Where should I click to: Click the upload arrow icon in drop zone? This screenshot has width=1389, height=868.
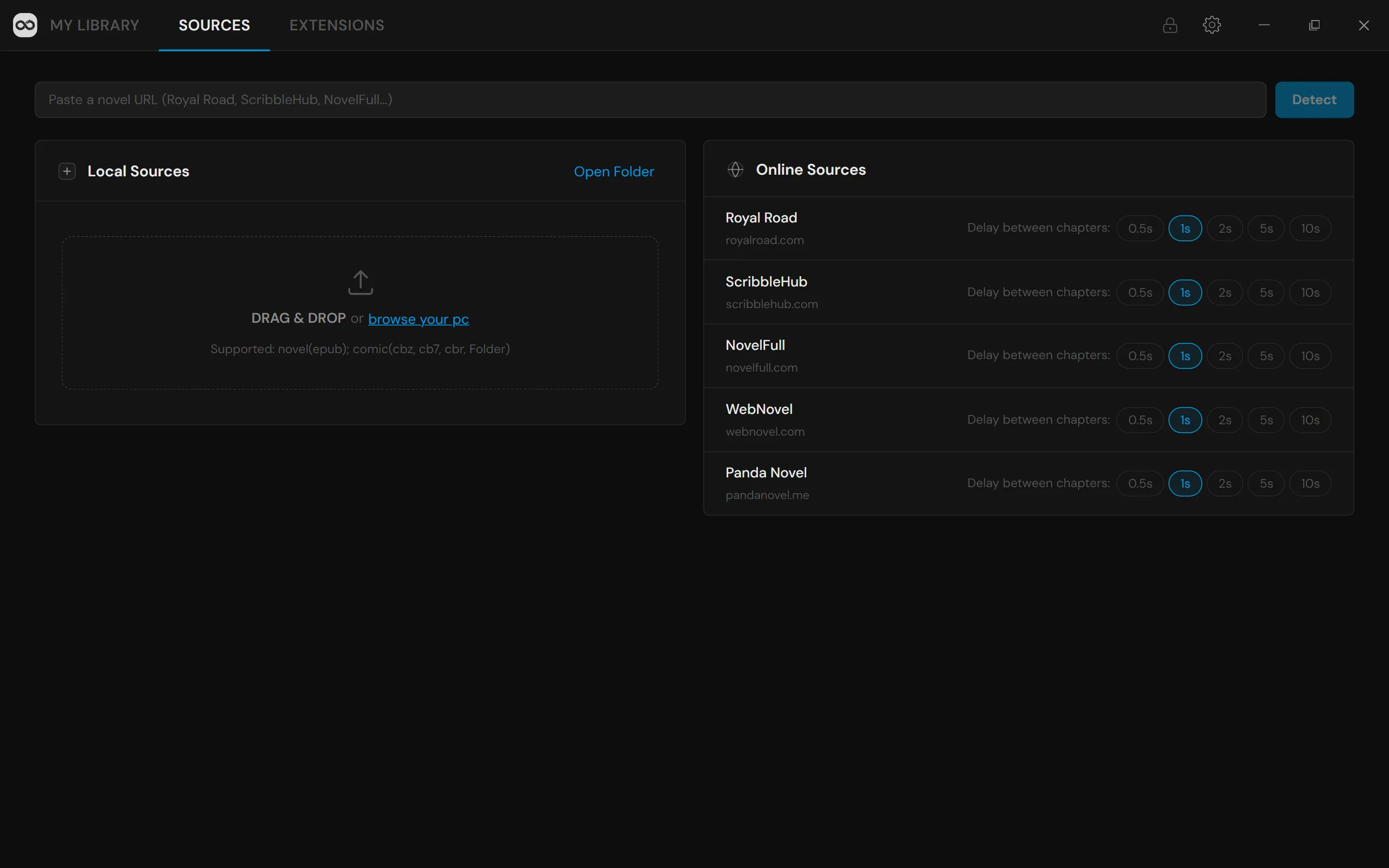point(360,283)
